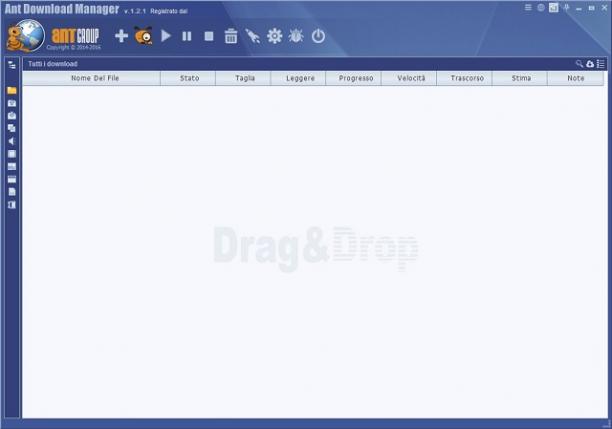Click the 'Registrato dal' text in title bar
The width and height of the screenshot is (612, 429).
169,11
